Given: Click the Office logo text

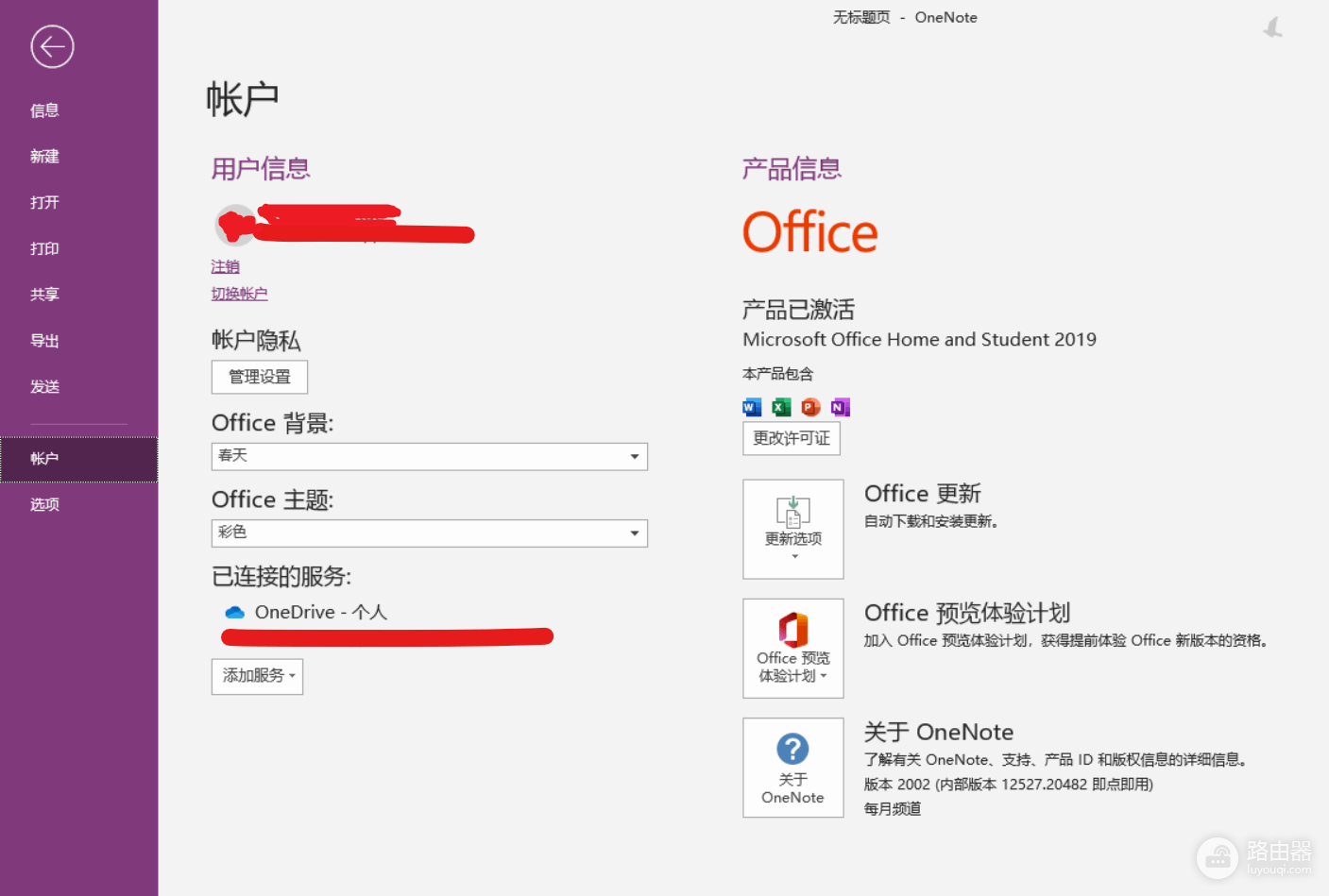Looking at the screenshot, I should click(809, 232).
